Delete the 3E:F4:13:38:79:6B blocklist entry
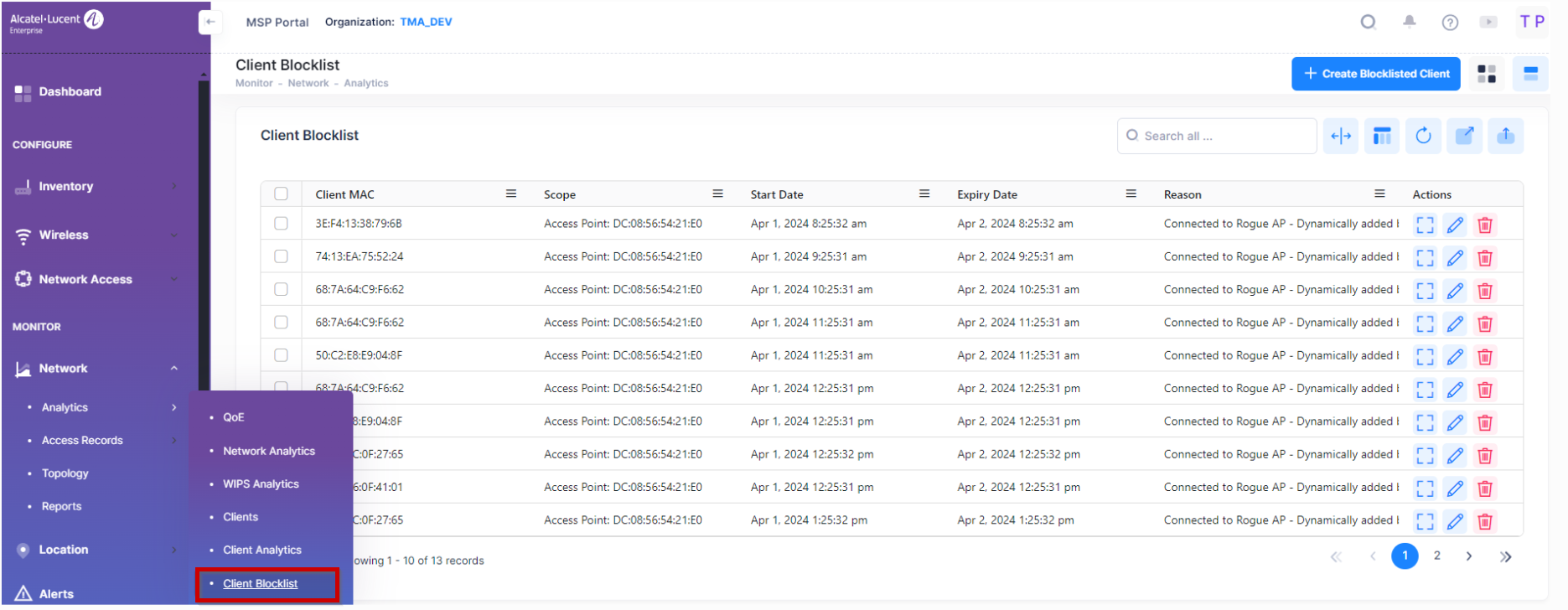The image size is (1568, 610). (1484, 225)
